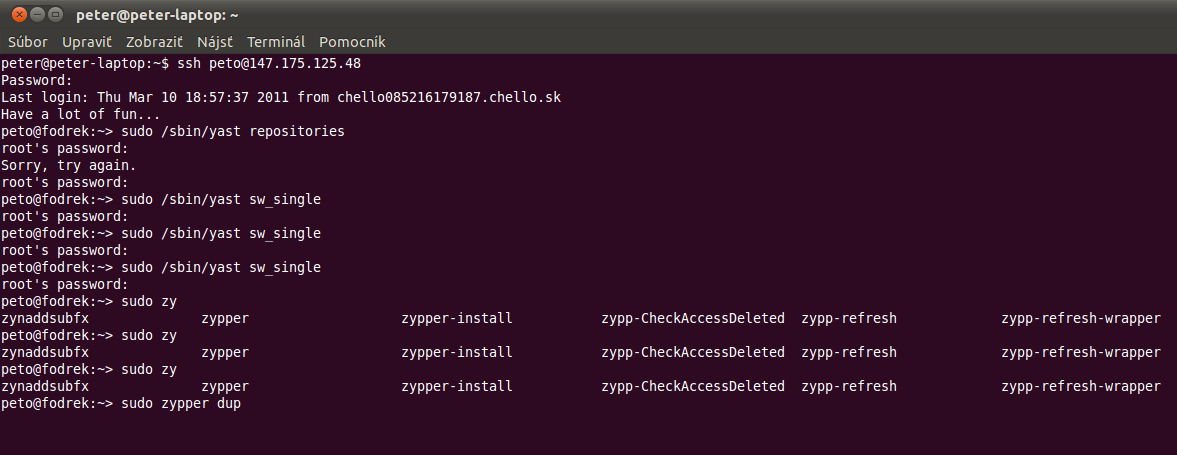Minimize the terminal window
The image size is (1177, 455).
point(38,14)
